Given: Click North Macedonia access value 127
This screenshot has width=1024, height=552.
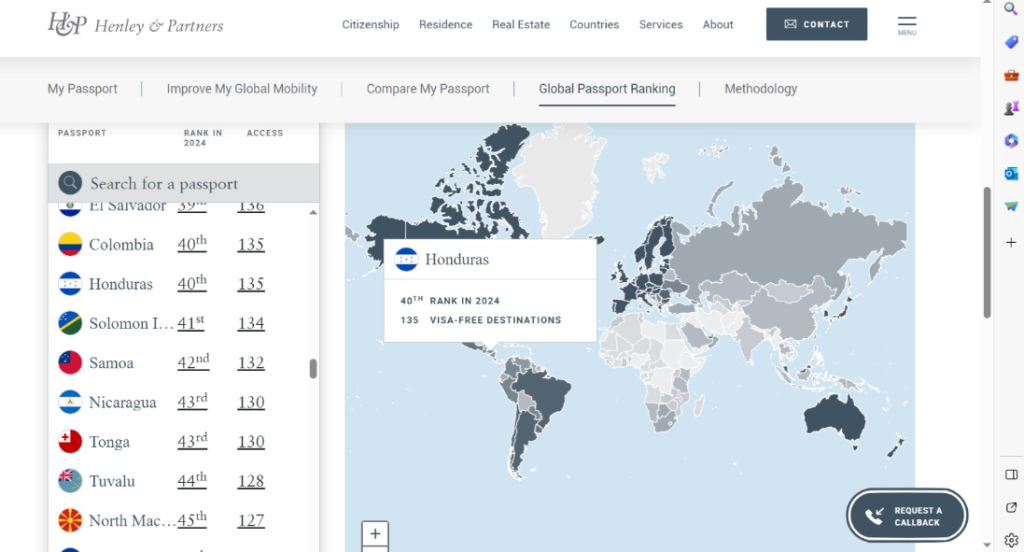Looking at the screenshot, I should pos(251,521).
